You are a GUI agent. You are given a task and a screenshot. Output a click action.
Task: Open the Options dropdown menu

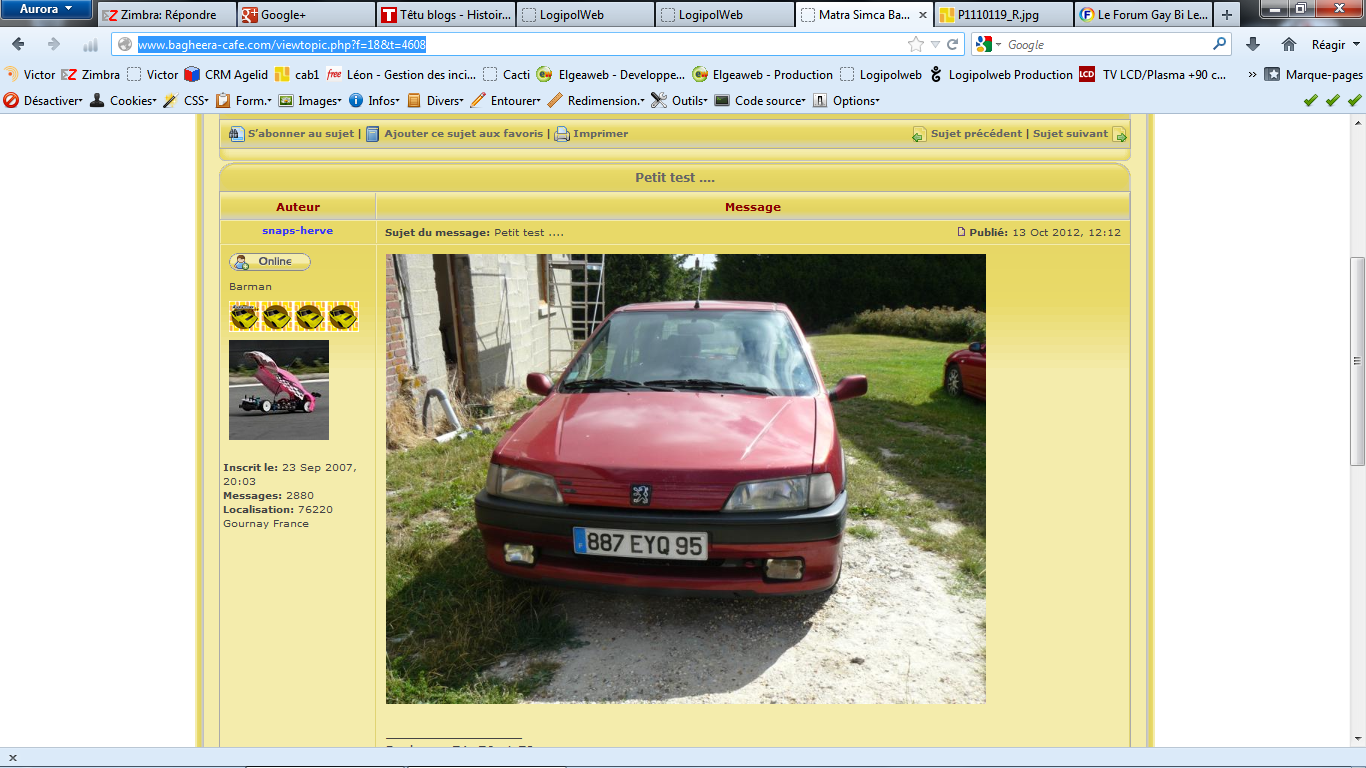tap(846, 100)
